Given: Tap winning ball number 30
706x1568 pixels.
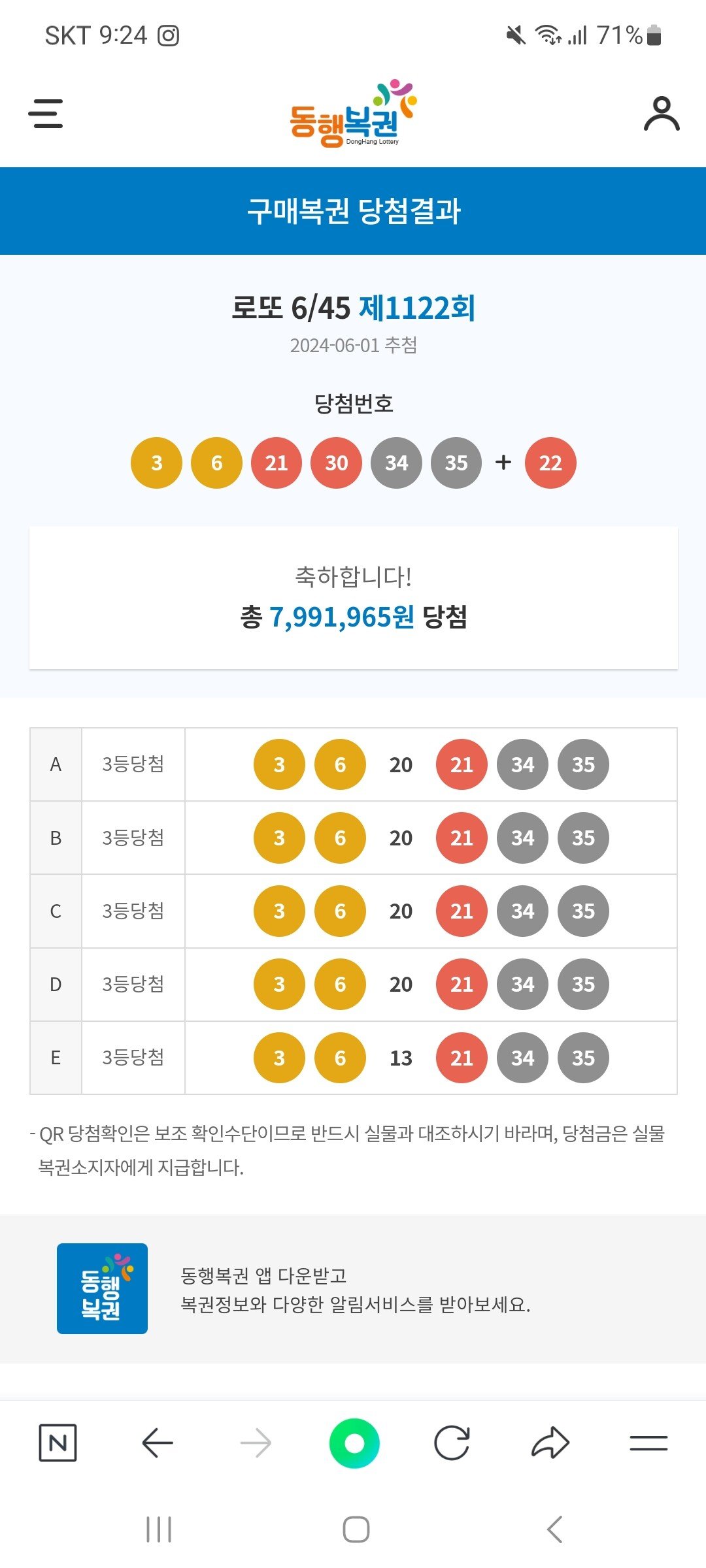Looking at the screenshot, I should click(x=336, y=463).
